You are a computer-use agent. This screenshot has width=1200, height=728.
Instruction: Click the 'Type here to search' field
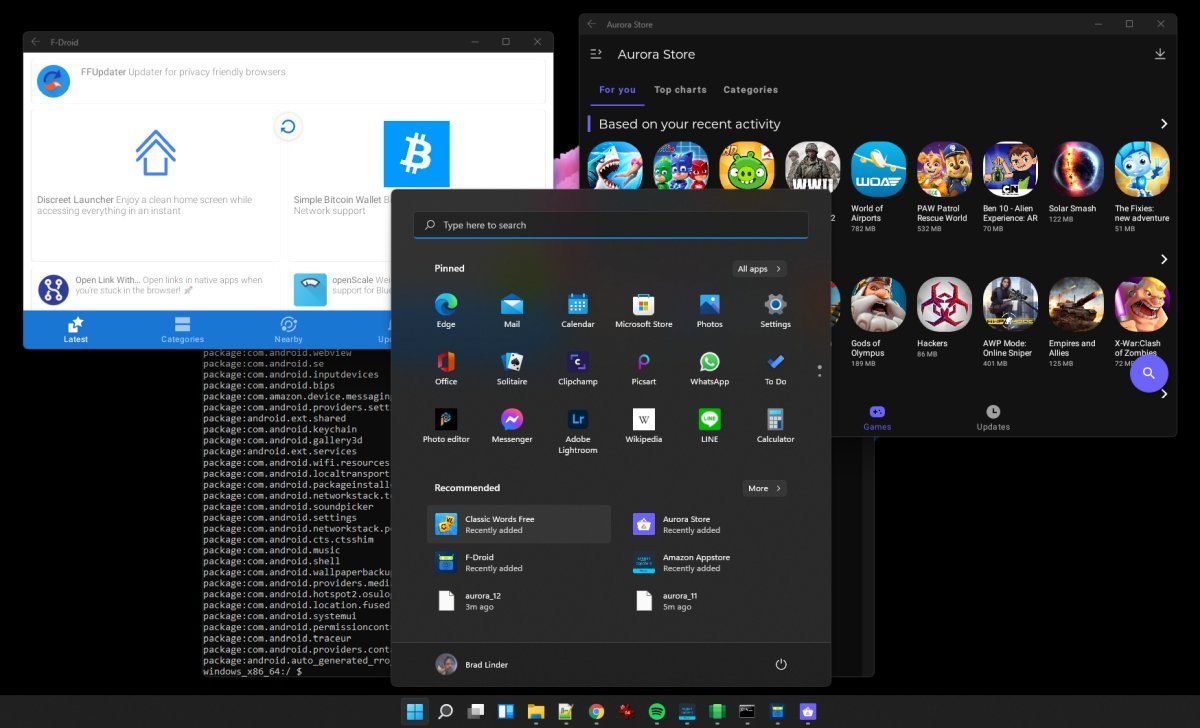pos(611,225)
